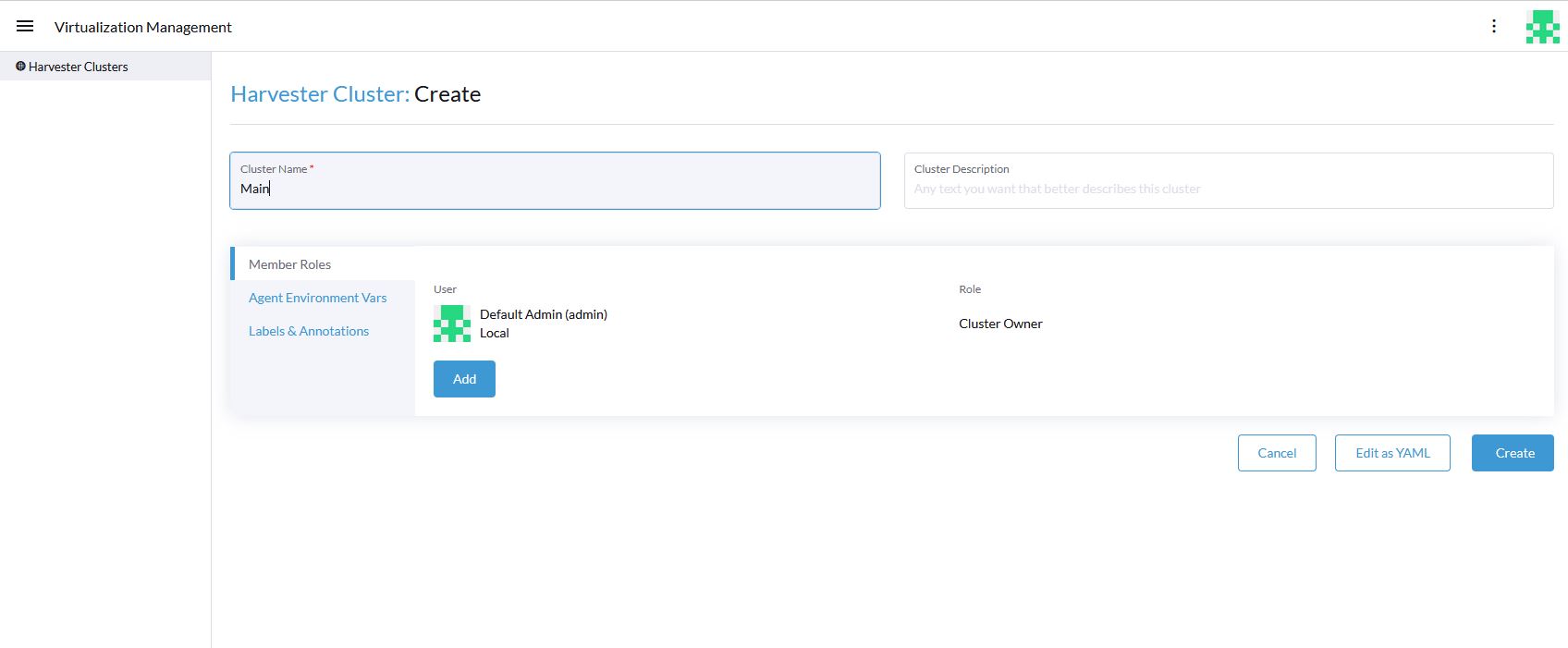Click the Default Admin (admin) user name
This screenshot has height=648, width=1568.
(x=544, y=314)
